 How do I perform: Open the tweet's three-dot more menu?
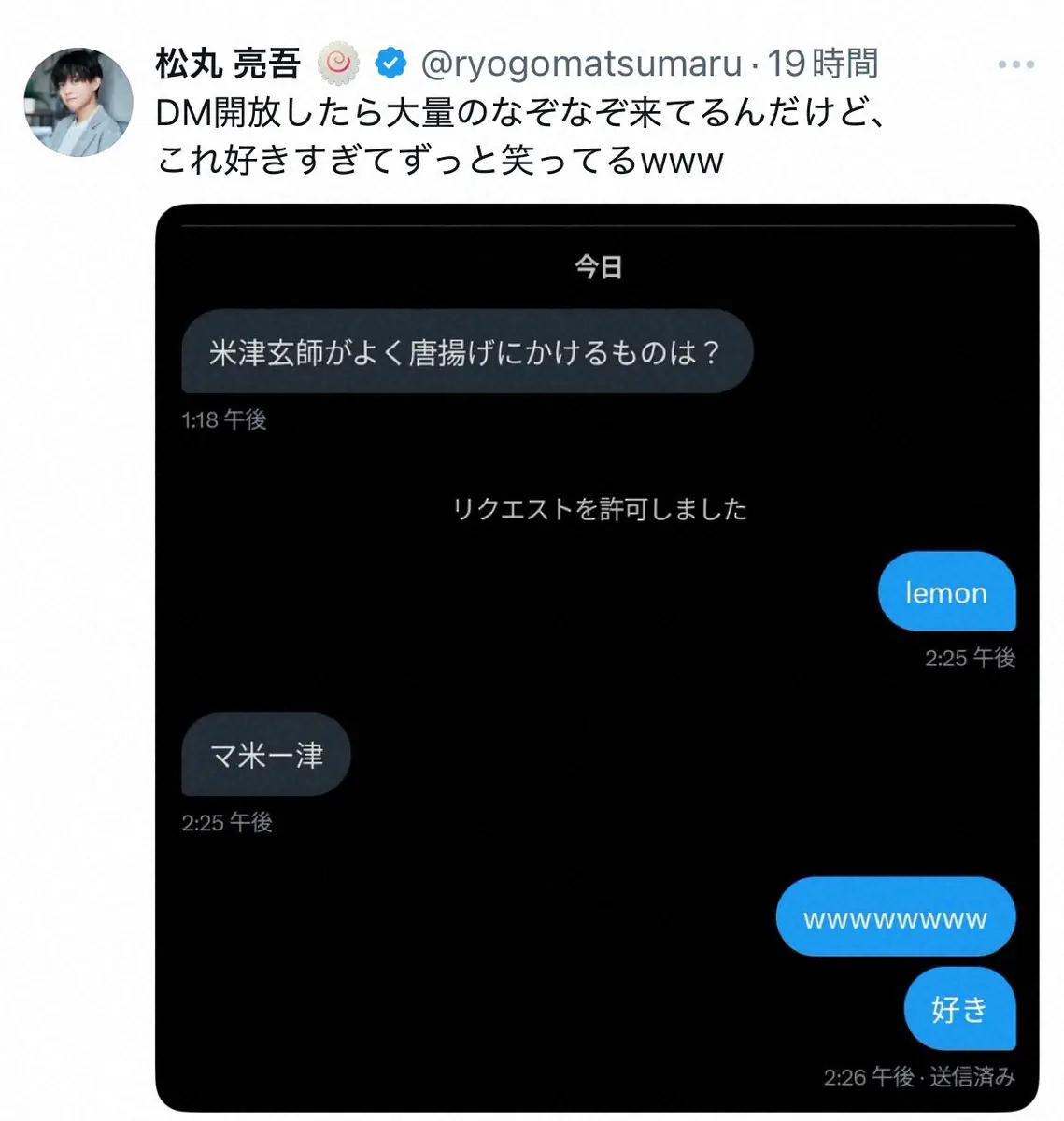[1015, 64]
